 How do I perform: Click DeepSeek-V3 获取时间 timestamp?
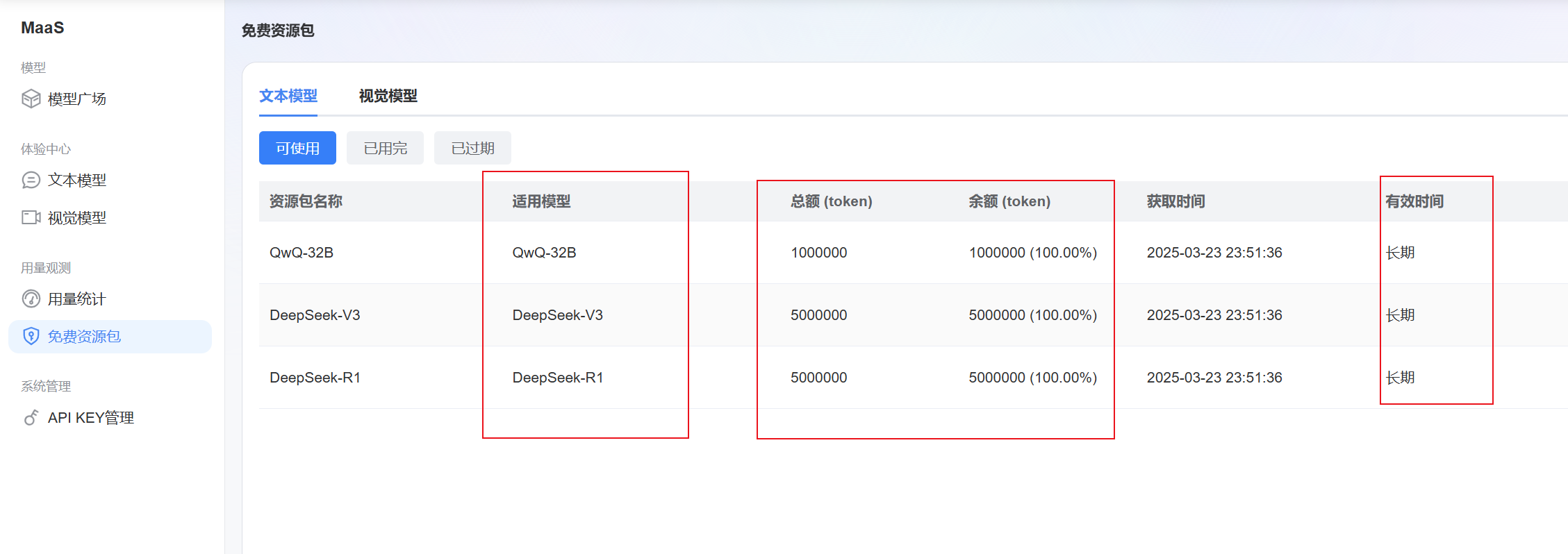1214,315
